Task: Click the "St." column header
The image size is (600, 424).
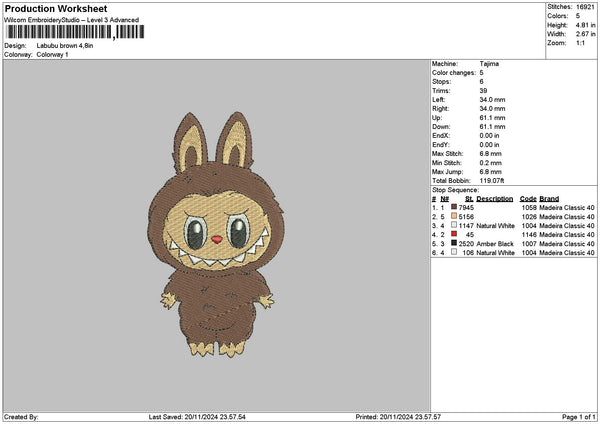Action: coord(469,199)
